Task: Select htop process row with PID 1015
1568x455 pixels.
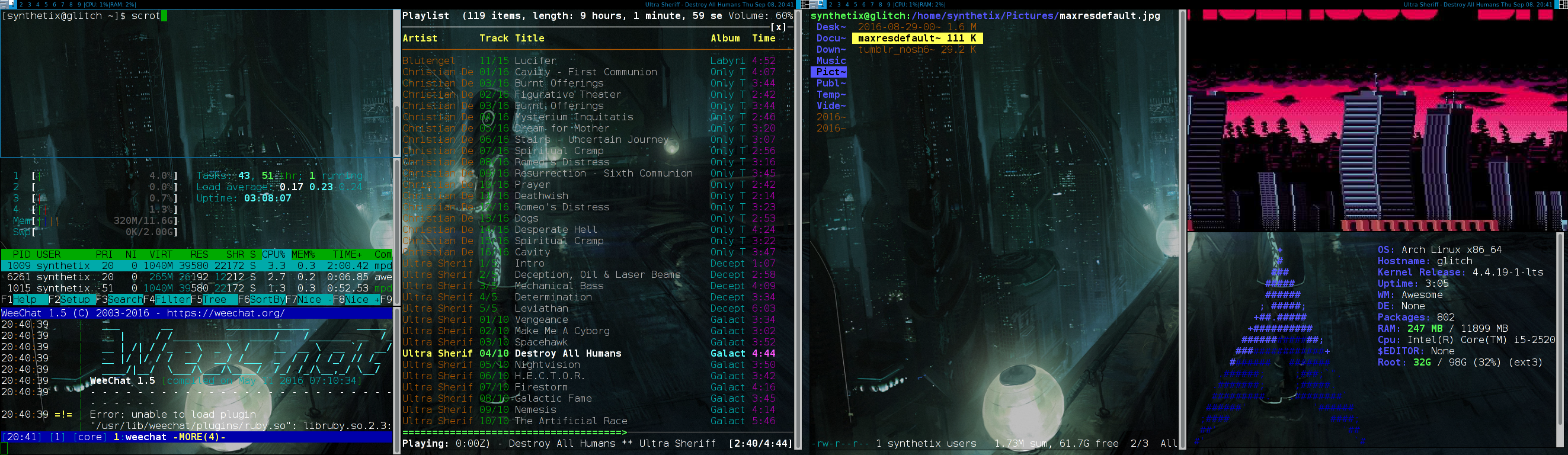Action: click(x=197, y=289)
